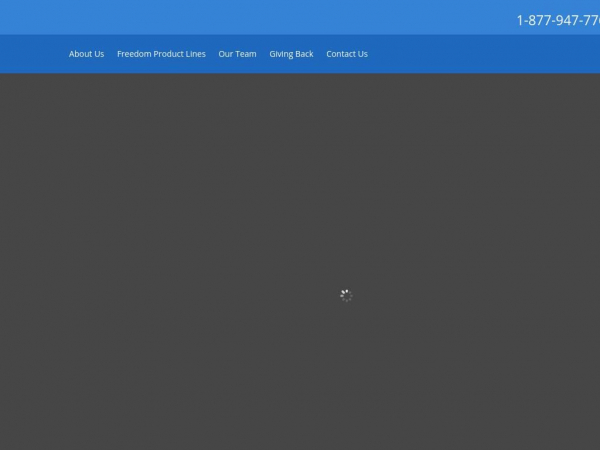Click the loading spinner icon
Image resolution: width=600 pixels, height=450 pixels.
point(346,295)
